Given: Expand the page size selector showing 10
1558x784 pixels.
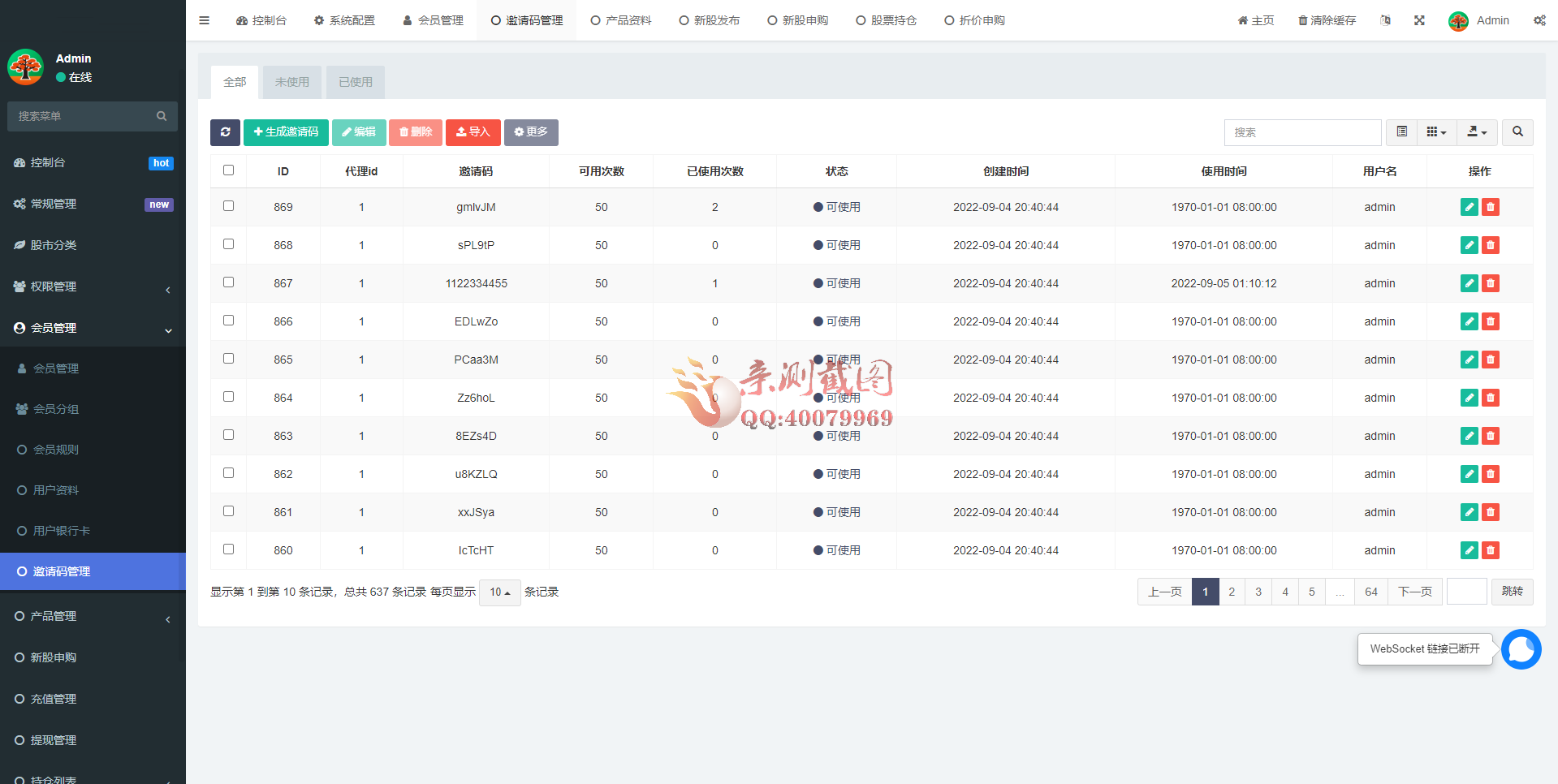Looking at the screenshot, I should point(499,592).
